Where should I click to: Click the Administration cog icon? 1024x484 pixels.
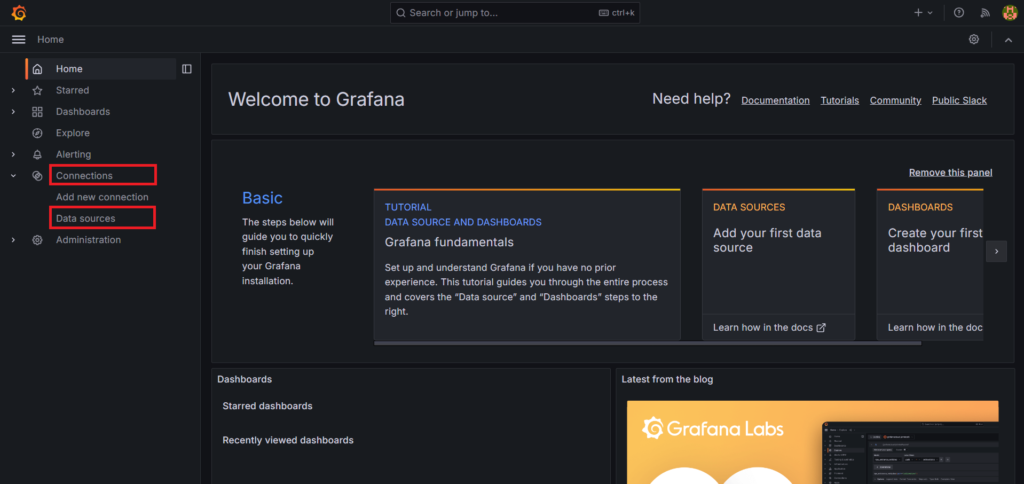(x=37, y=240)
